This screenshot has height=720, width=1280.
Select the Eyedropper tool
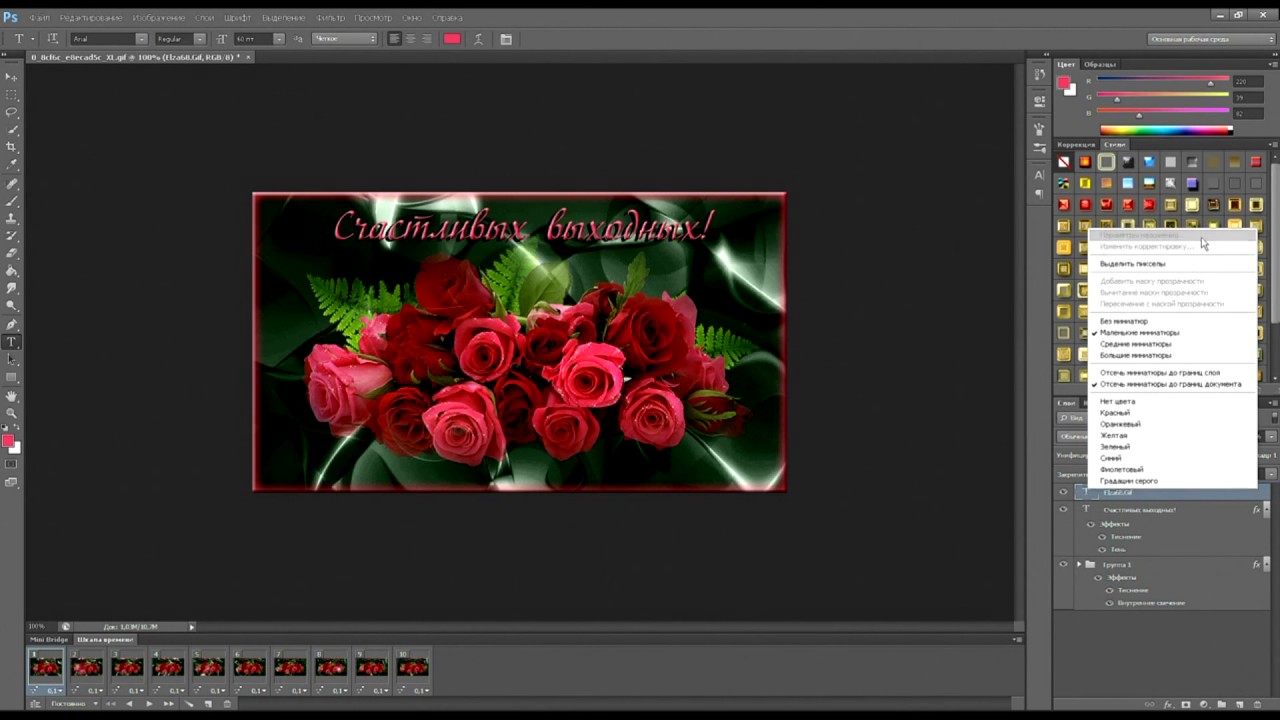coord(12,164)
